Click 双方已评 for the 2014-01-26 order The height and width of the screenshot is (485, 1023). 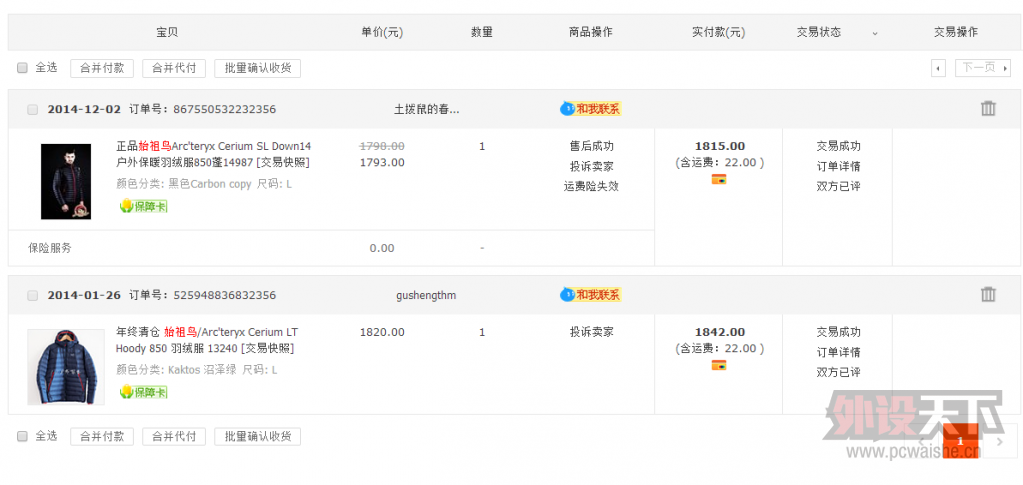coord(838,372)
